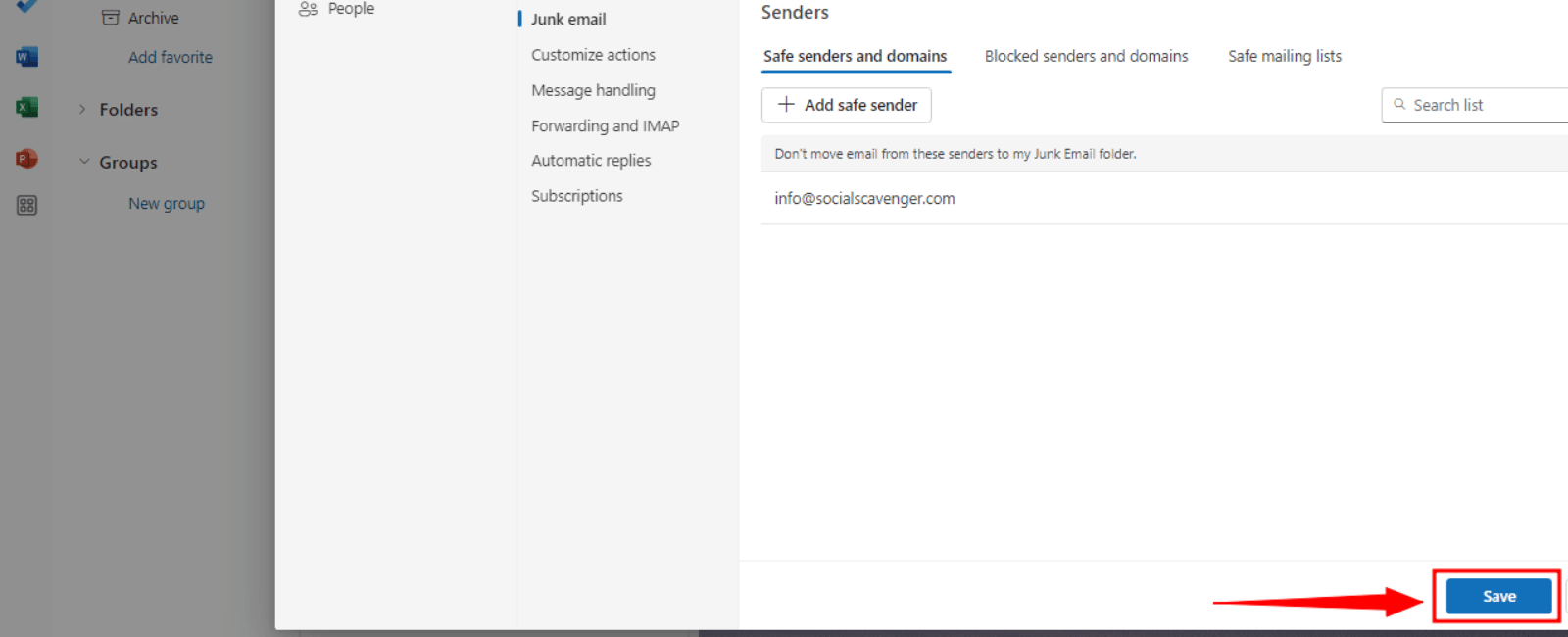Open the PowerPoint app icon
Image resolution: width=1568 pixels, height=637 pixels.
coord(26,158)
